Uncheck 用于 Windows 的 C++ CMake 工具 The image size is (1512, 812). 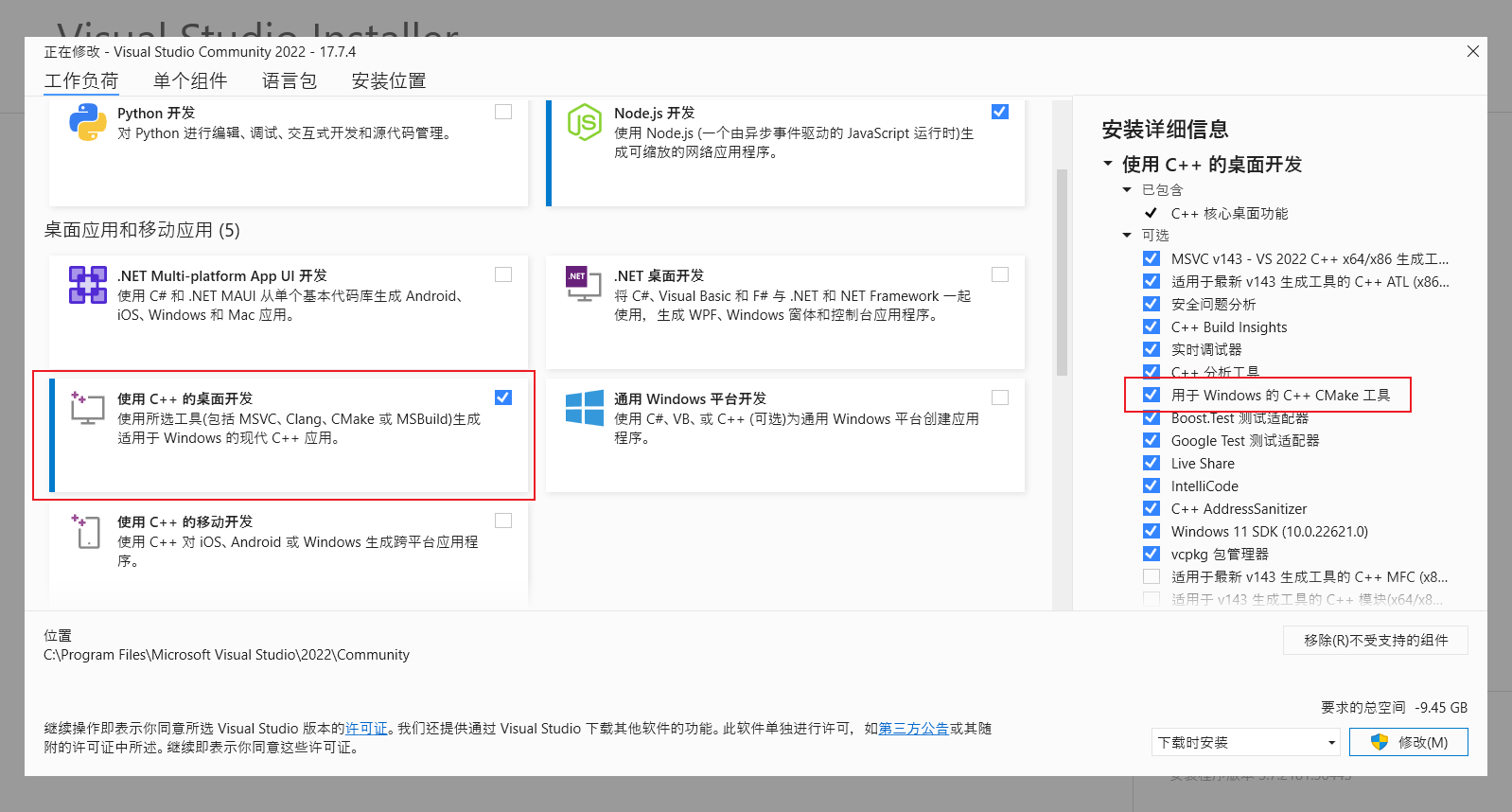1152,395
